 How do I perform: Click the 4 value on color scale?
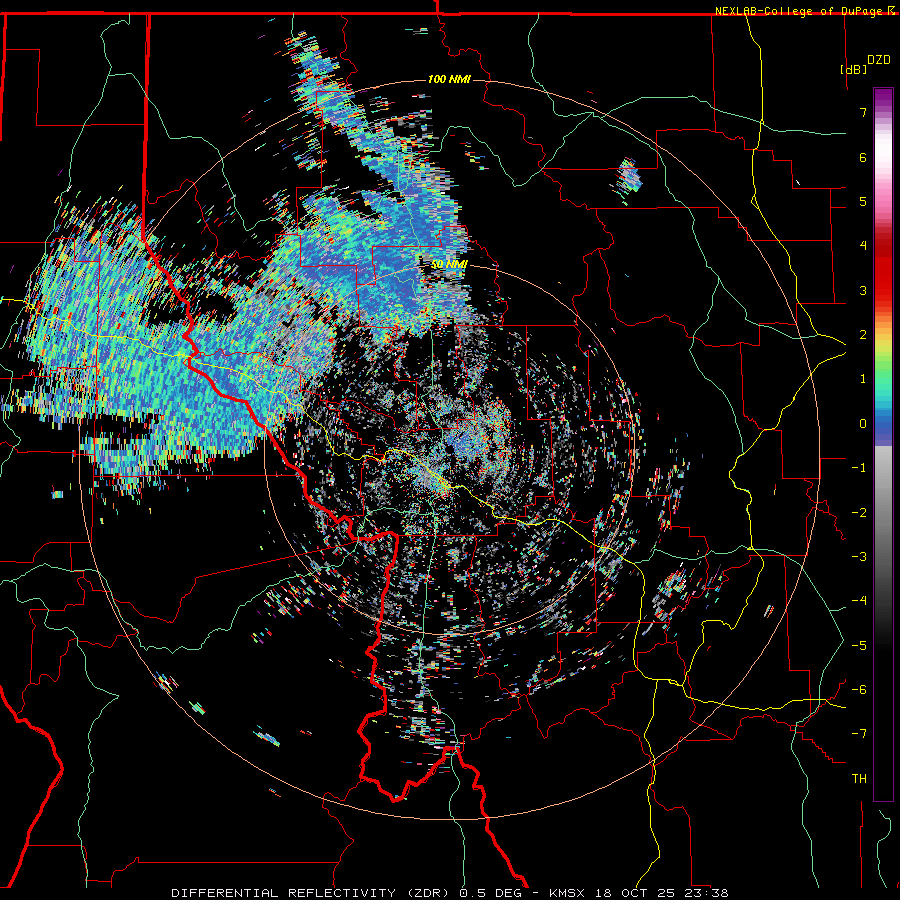coord(863,246)
